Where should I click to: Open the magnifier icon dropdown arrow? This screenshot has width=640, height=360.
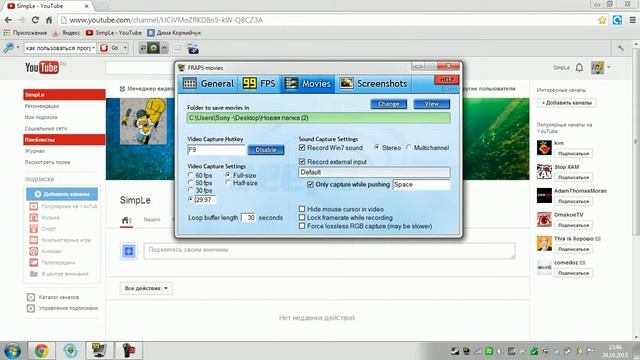click(x=18, y=48)
